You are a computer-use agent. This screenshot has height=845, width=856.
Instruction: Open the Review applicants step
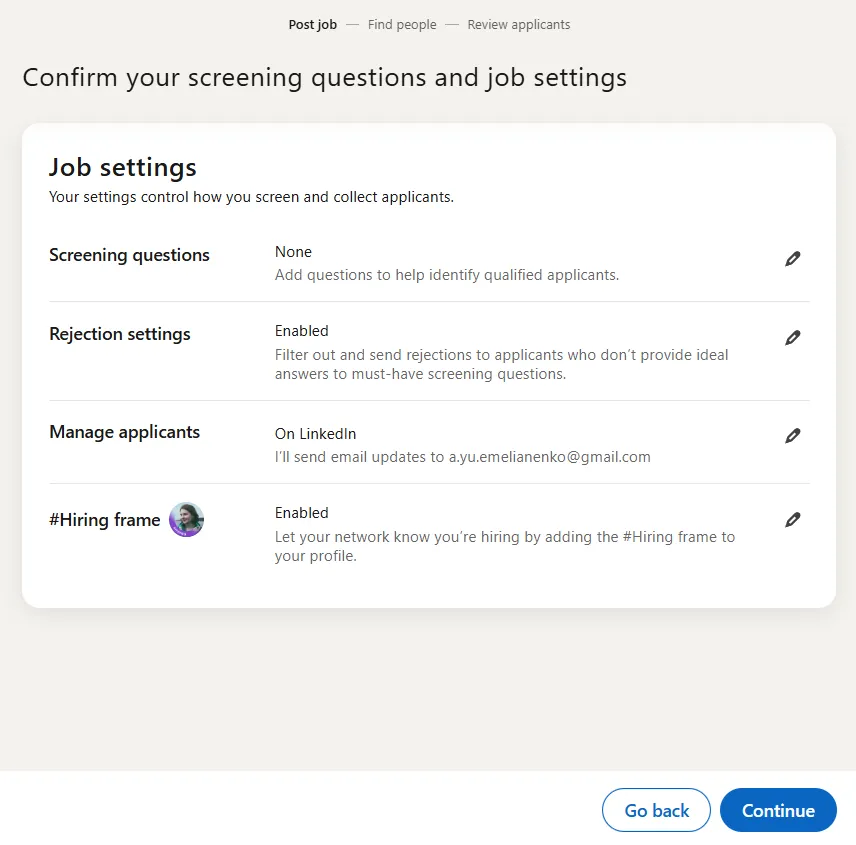pyautogui.click(x=518, y=24)
